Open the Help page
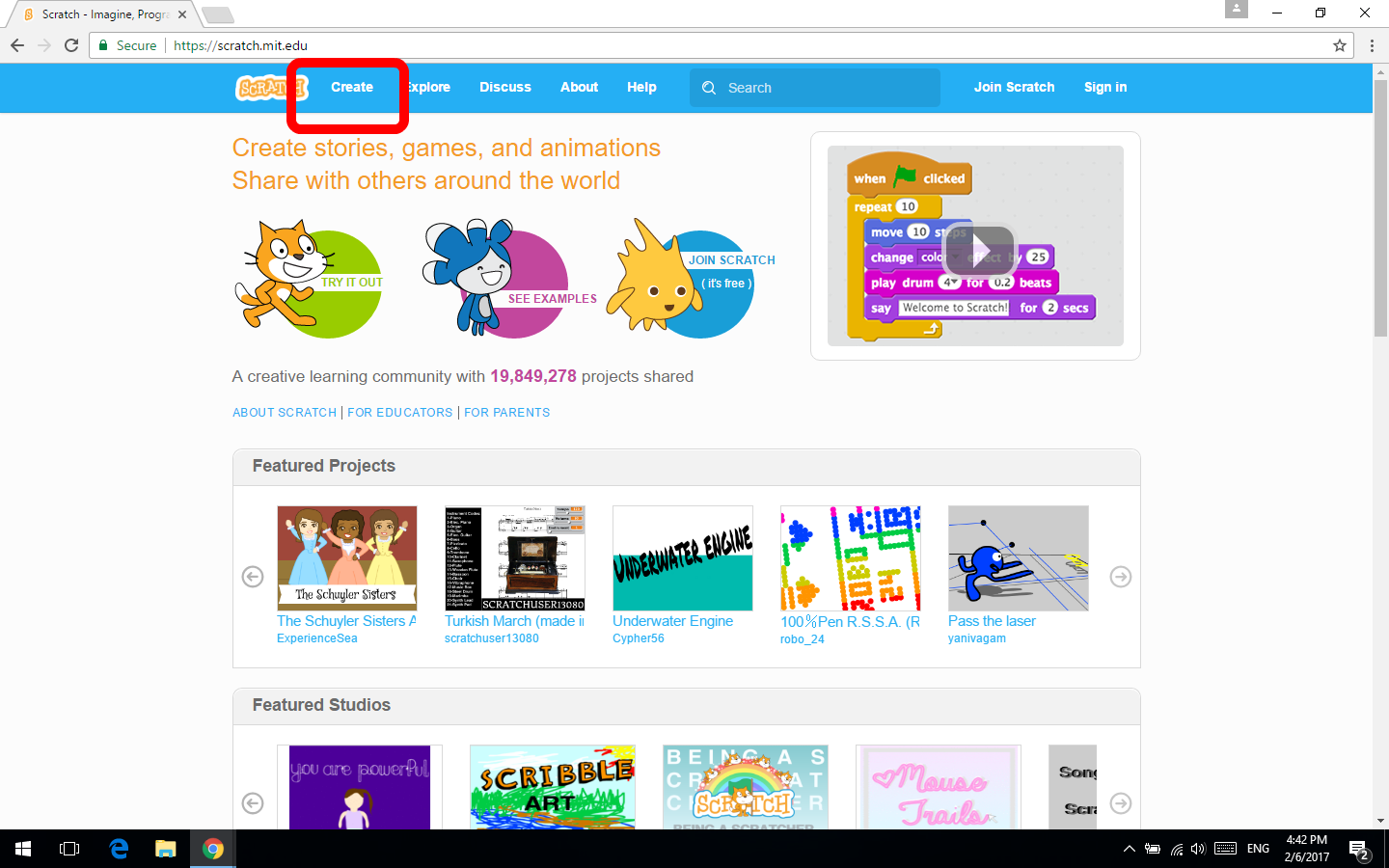 coord(641,87)
